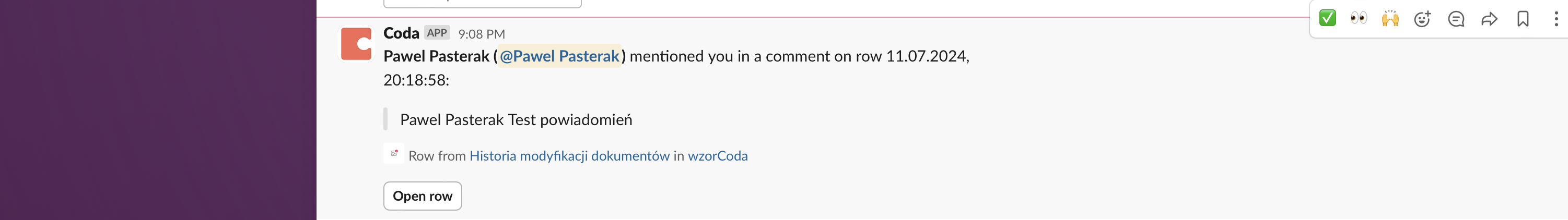1568x220 pixels.
Task: Reply in thread to the Coda message
Action: pyautogui.click(x=1456, y=19)
